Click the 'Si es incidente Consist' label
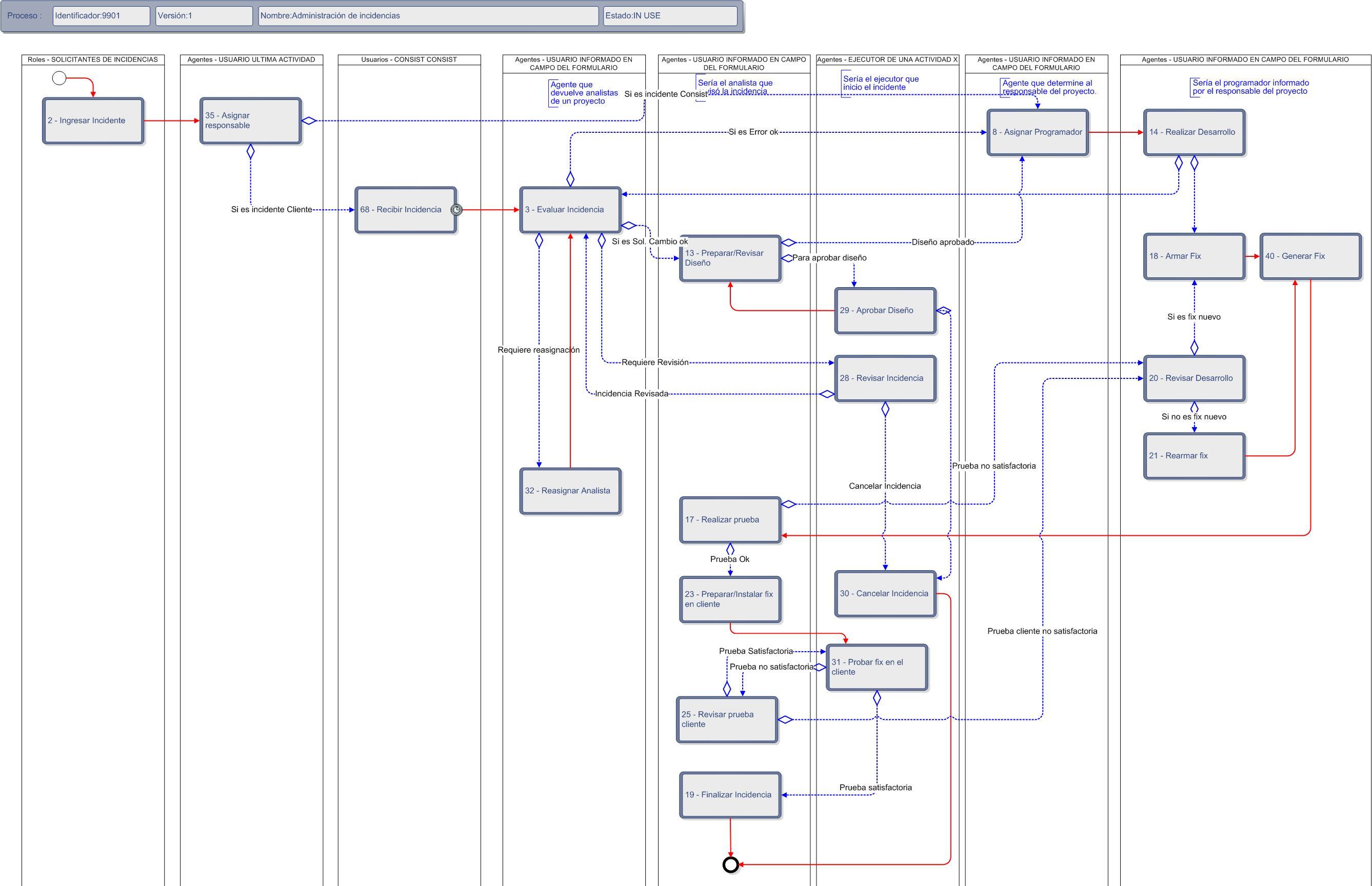The width and height of the screenshot is (1372, 886). point(666,94)
